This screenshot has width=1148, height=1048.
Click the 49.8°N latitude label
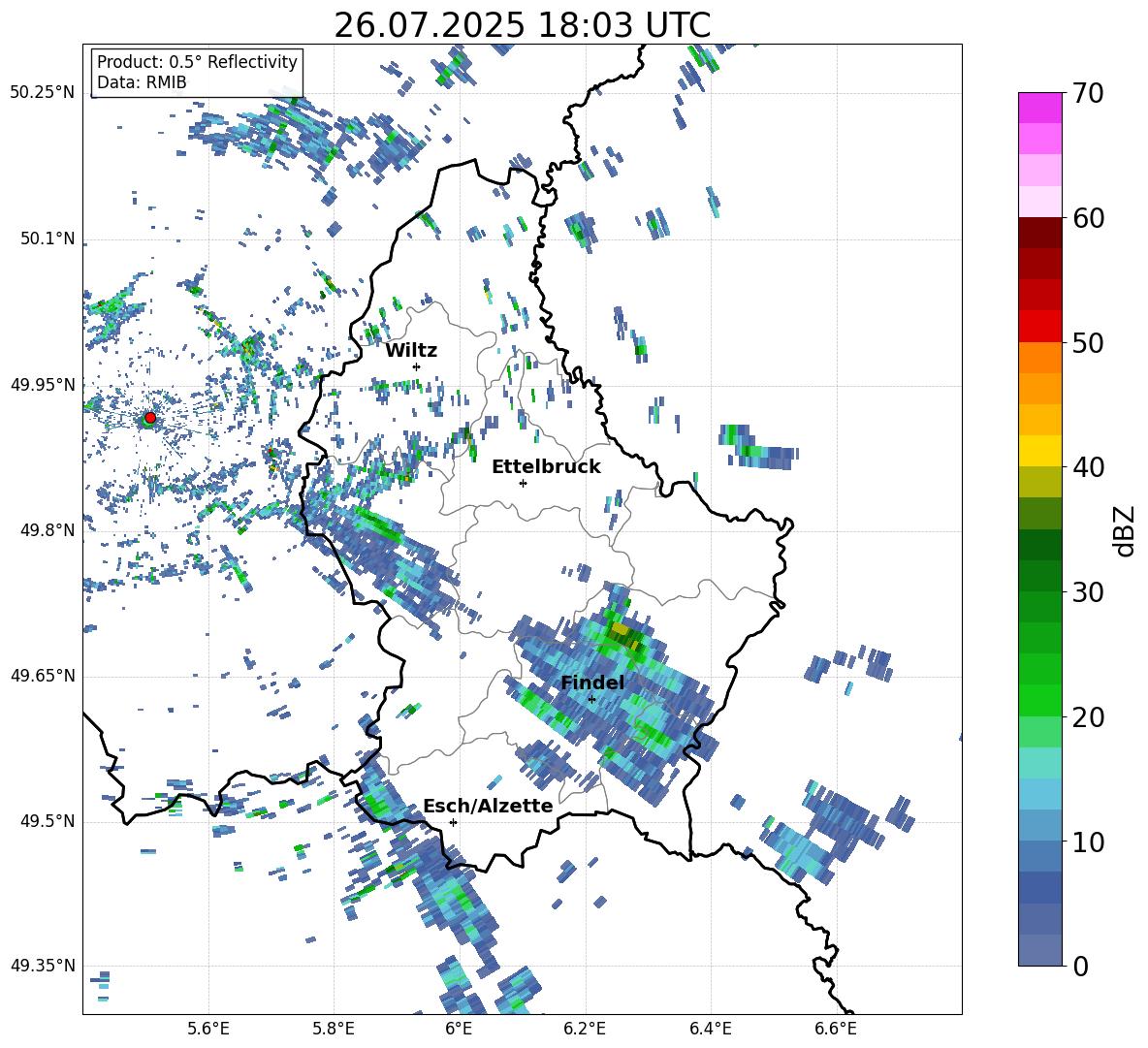(x=48, y=530)
